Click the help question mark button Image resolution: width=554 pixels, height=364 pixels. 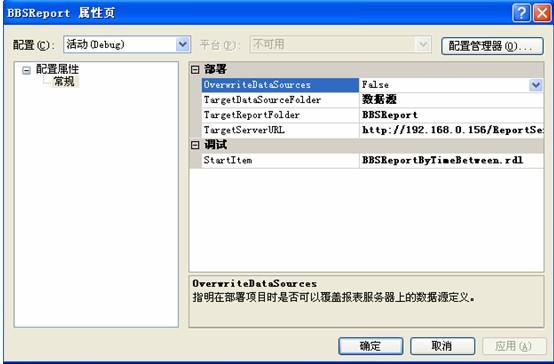point(521,13)
